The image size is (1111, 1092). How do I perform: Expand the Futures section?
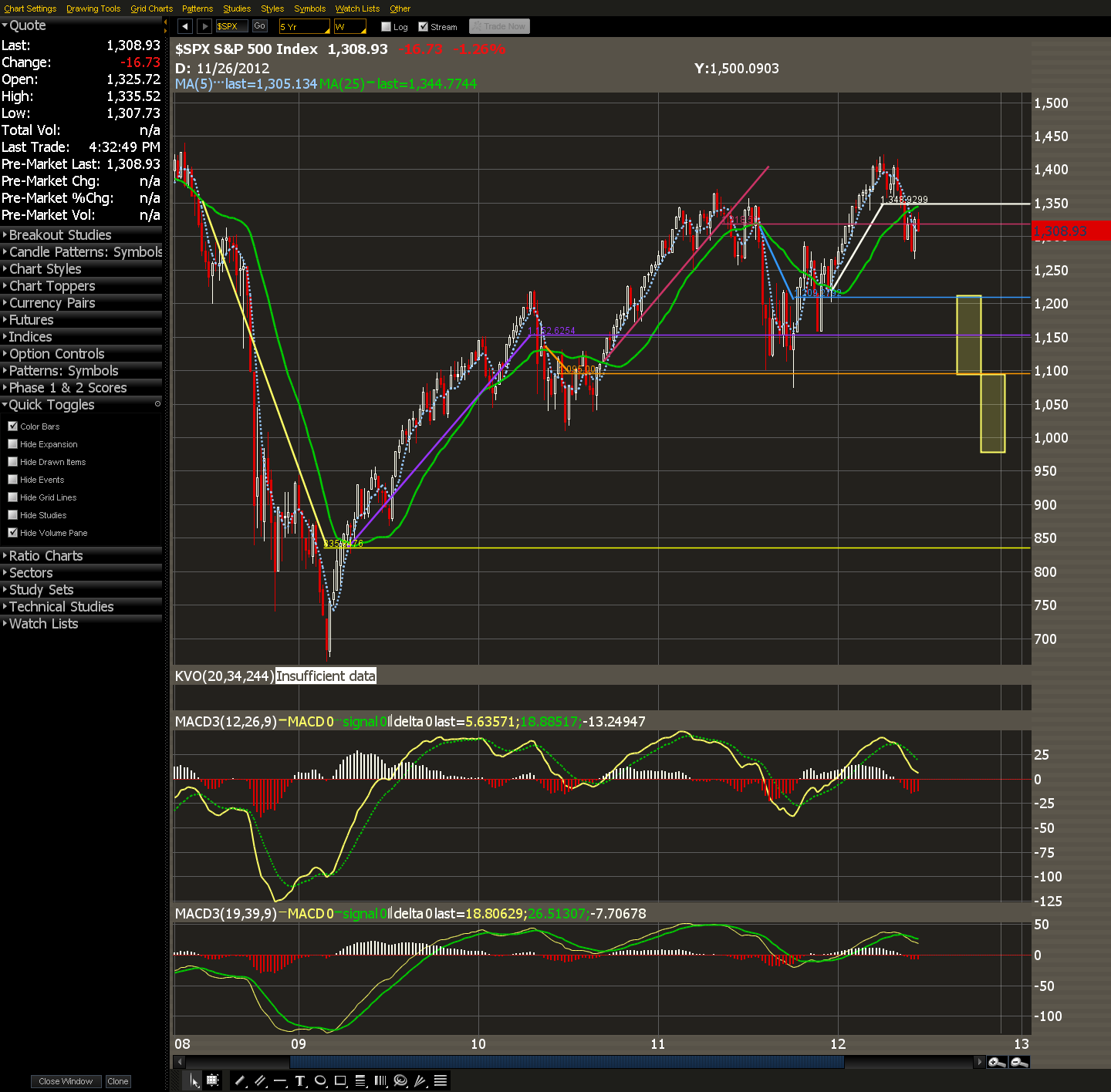tap(81, 320)
